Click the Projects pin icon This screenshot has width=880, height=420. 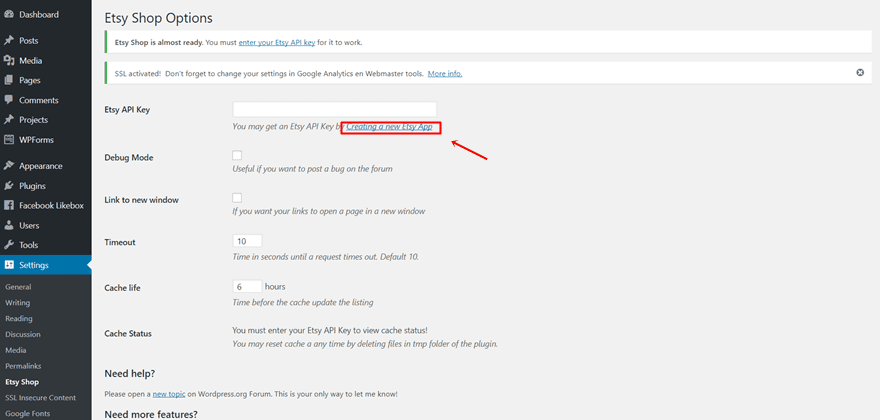(x=8, y=120)
